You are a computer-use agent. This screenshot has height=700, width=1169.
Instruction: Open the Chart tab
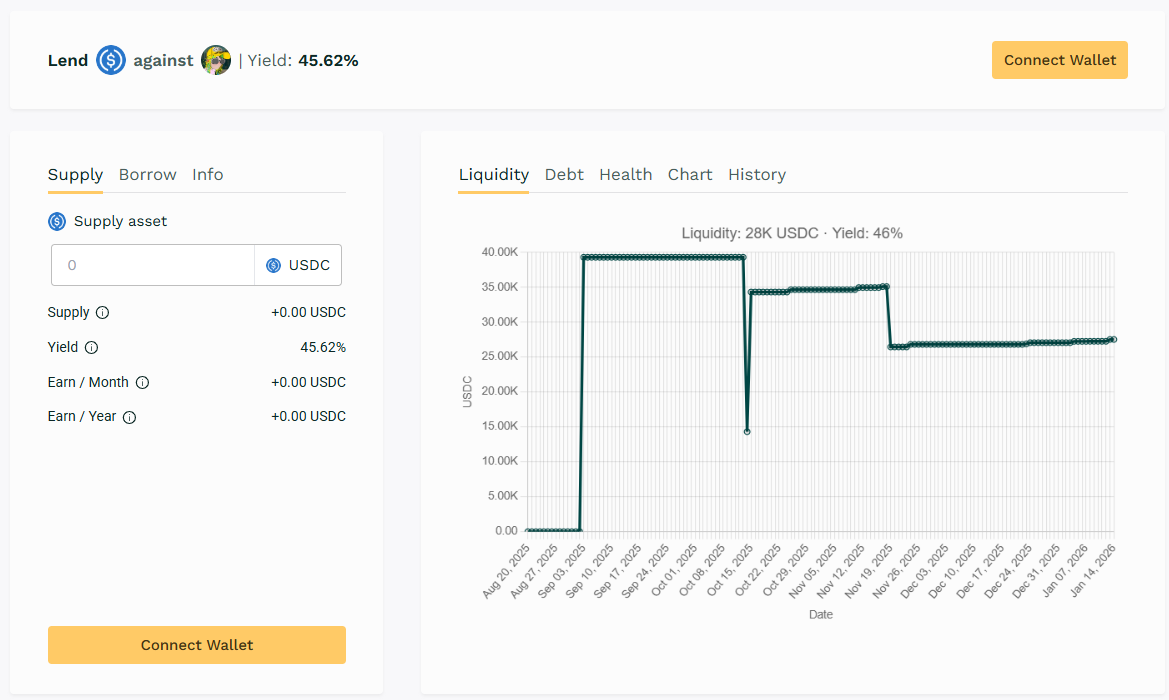pyautogui.click(x=690, y=174)
